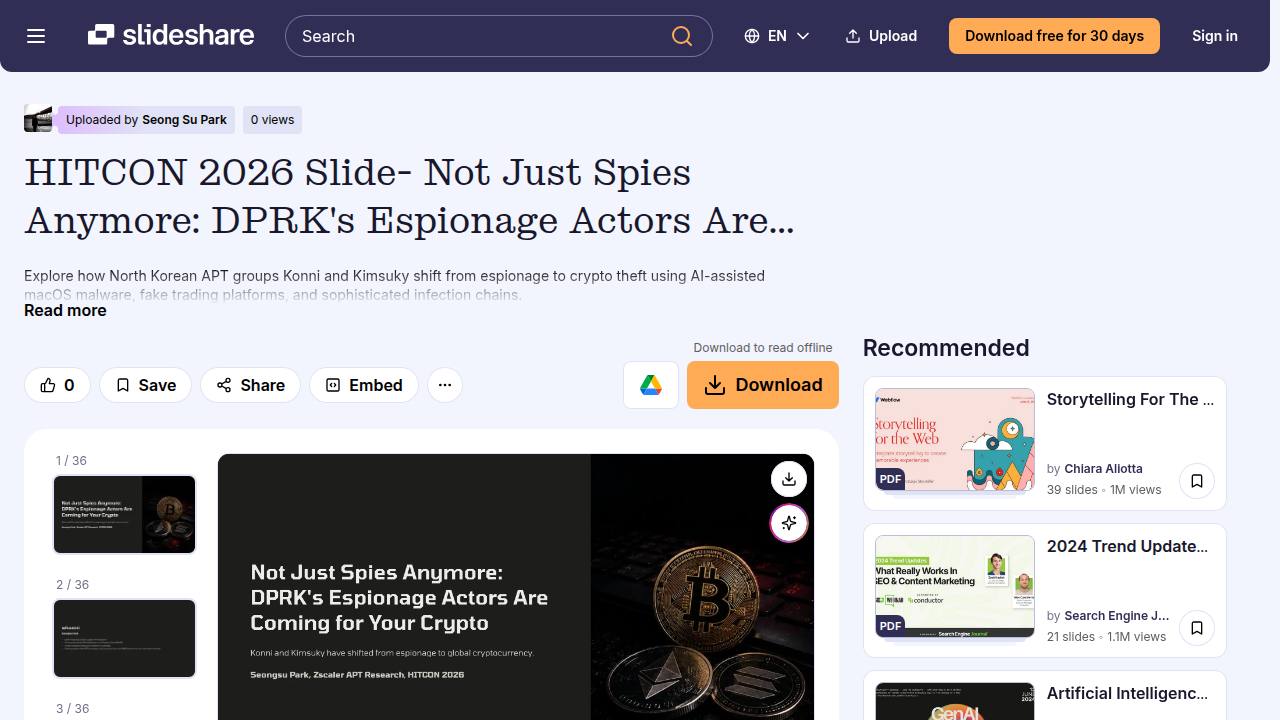1280x720 pixels.
Task: Open the hamburger menu
Action: [x=36, y=36]
